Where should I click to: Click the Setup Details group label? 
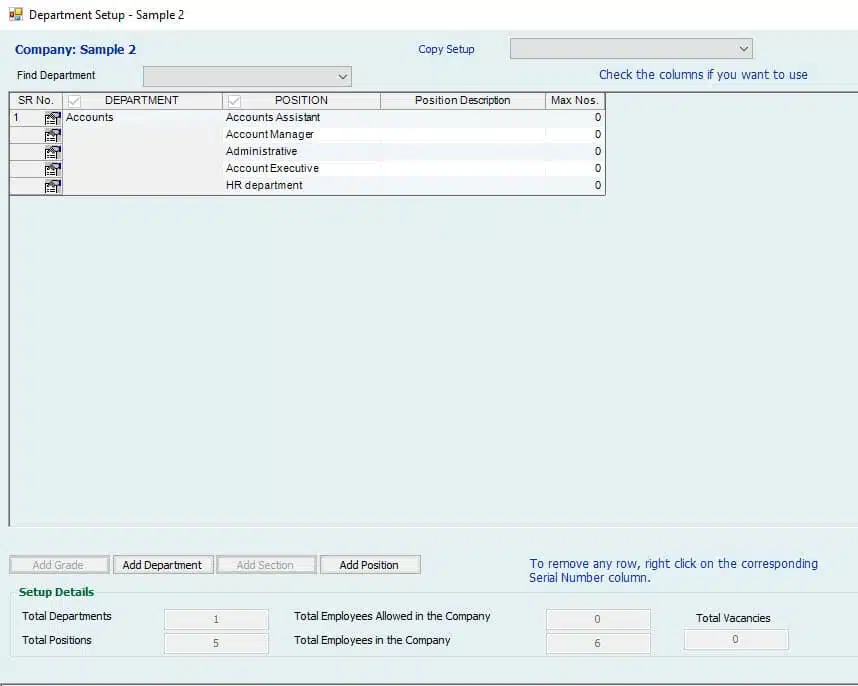pos(56,592)
